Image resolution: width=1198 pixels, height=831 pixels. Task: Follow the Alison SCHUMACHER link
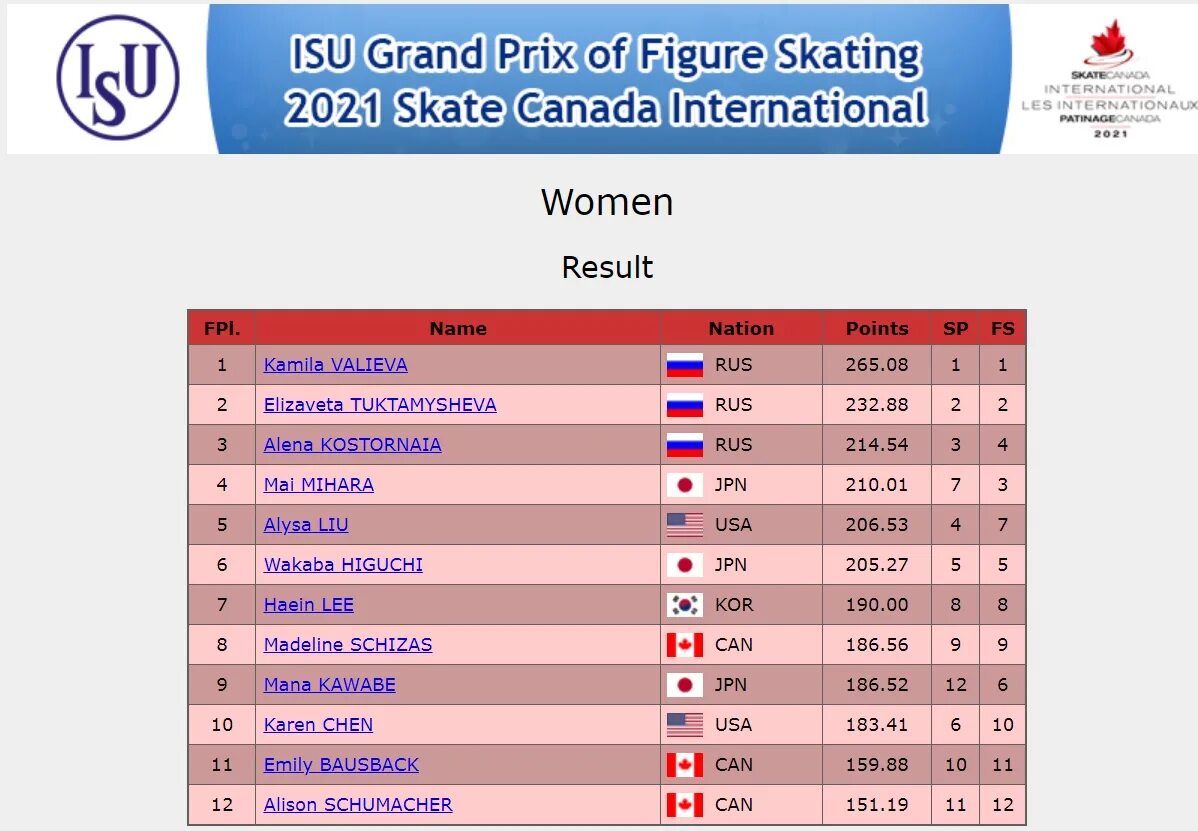(x=358, y=804)
